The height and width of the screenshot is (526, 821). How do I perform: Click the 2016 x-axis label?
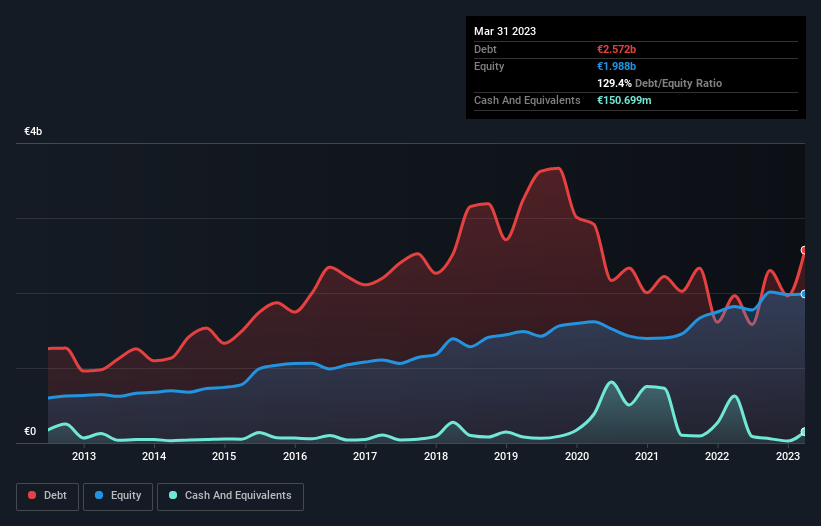(x=295, y=456)
